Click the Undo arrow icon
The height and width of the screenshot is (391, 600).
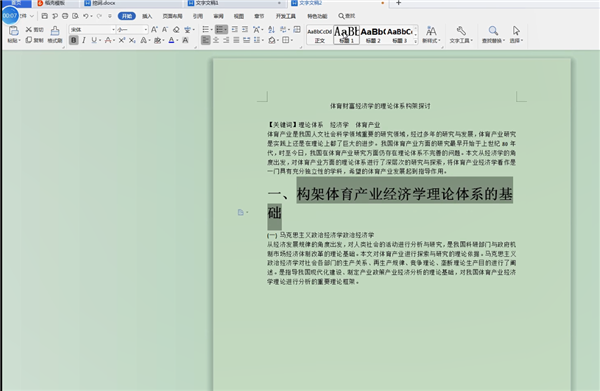click(86, 16)
